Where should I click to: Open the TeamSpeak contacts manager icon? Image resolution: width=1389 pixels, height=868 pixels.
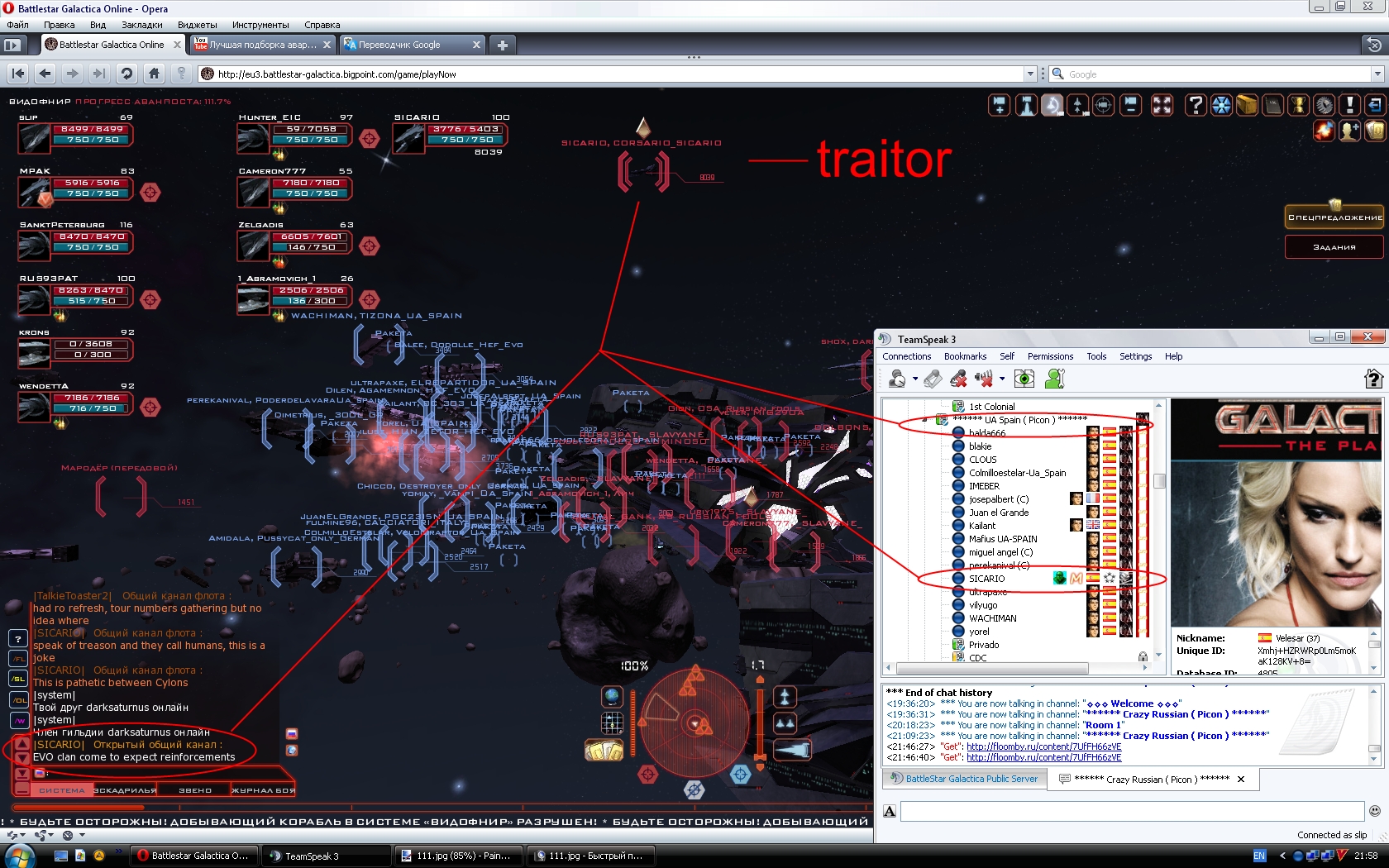tap(1055, 379)
